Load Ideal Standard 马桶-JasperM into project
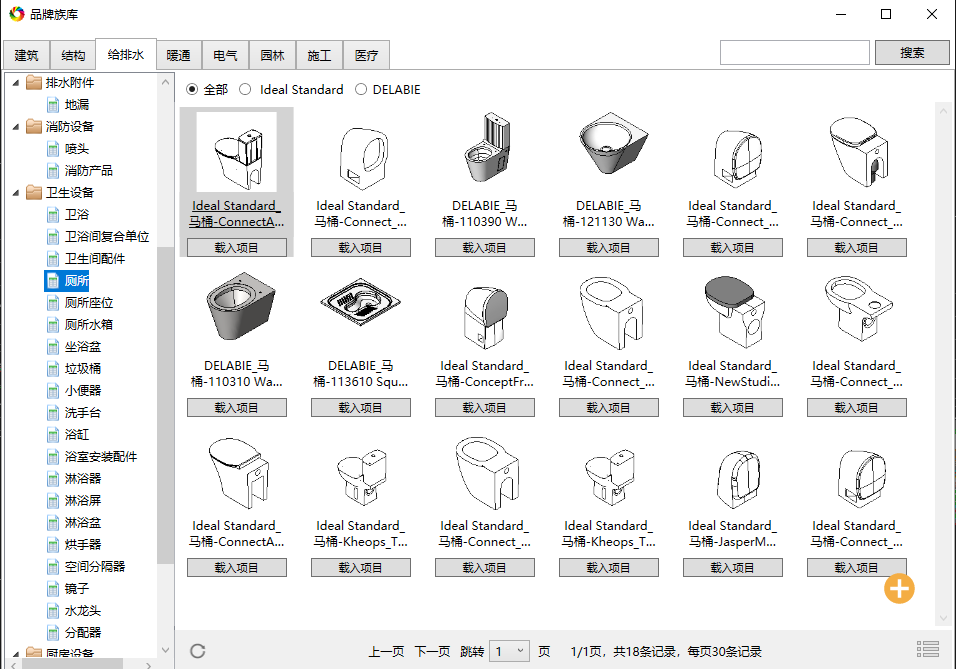 [733, 568]
